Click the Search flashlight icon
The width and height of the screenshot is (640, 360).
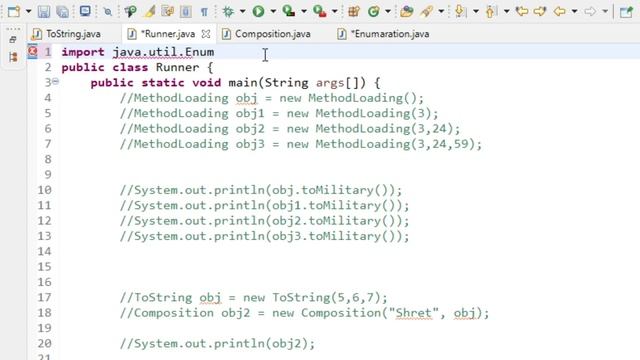click(427, 11)
